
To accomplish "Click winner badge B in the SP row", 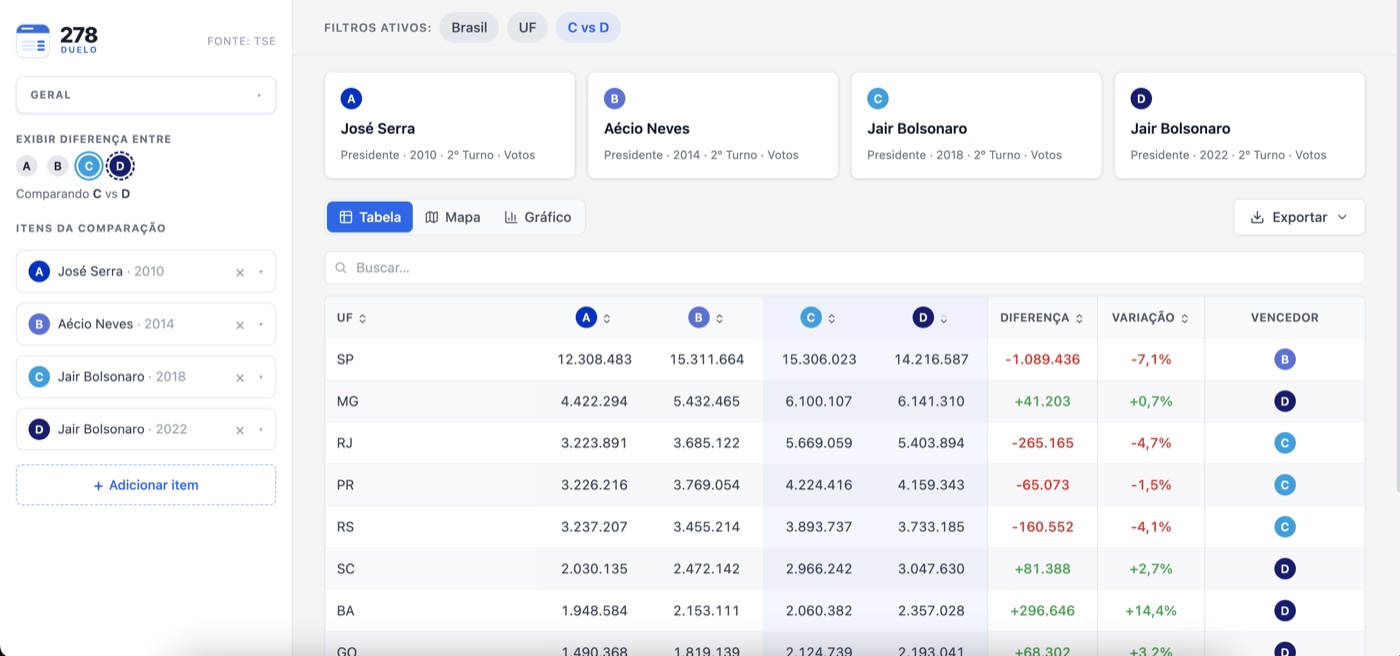I will (x=1285, y=359).
